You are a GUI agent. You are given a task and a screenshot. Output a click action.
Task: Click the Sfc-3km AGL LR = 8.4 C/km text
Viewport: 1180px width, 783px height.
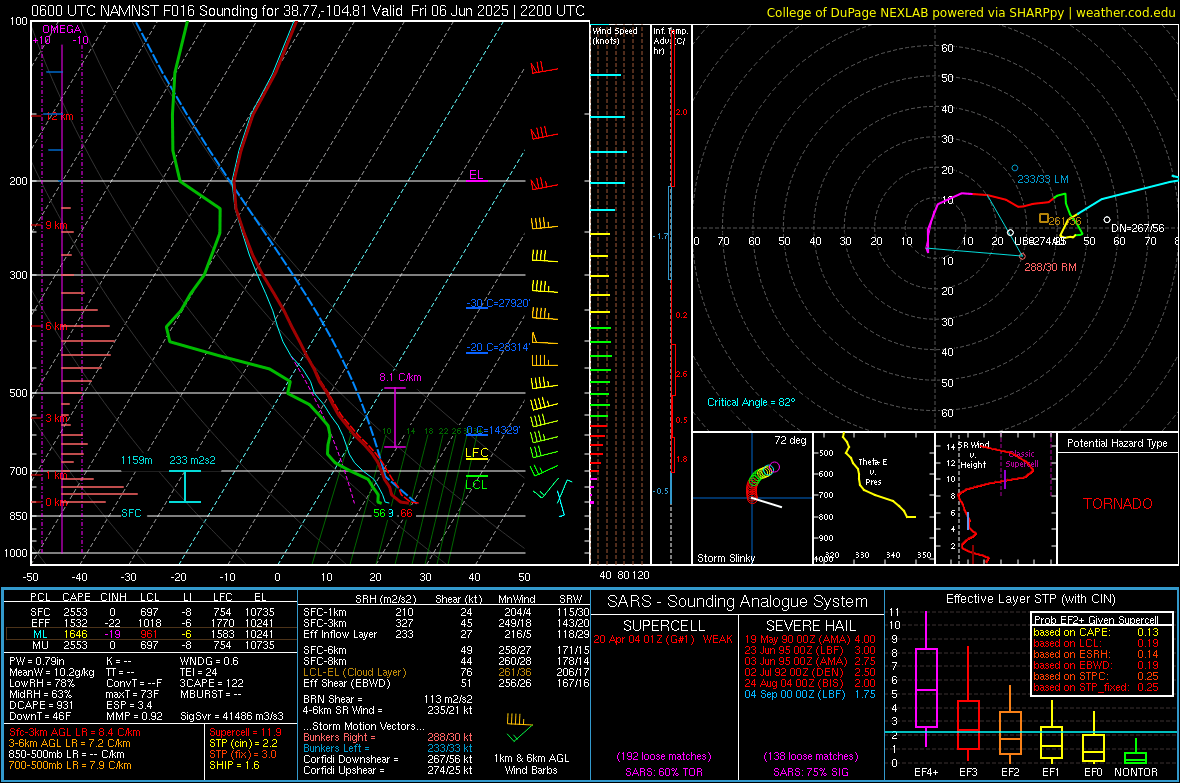pyautogui.click(x=75, y=732)
